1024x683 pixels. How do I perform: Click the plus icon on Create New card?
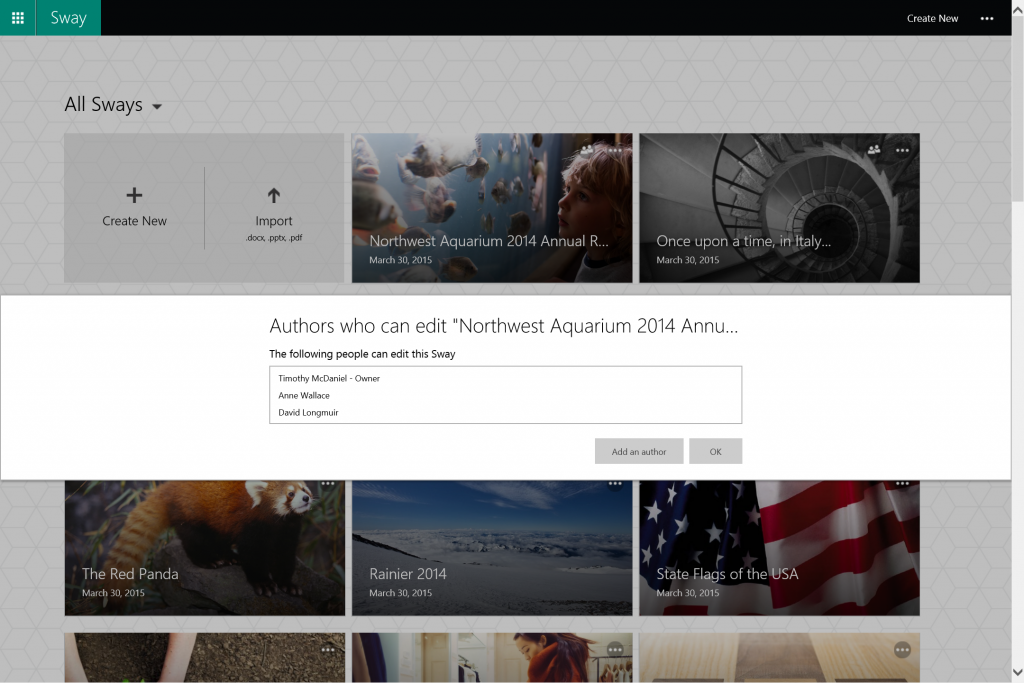pyautogui.click(x=134, y=193)
